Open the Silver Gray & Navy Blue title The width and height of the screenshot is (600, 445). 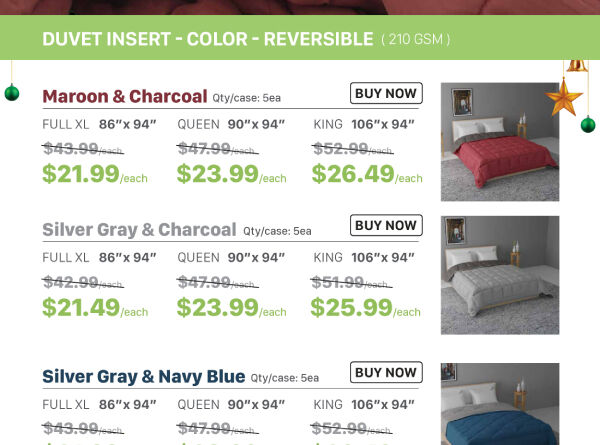tap(143, 376)
